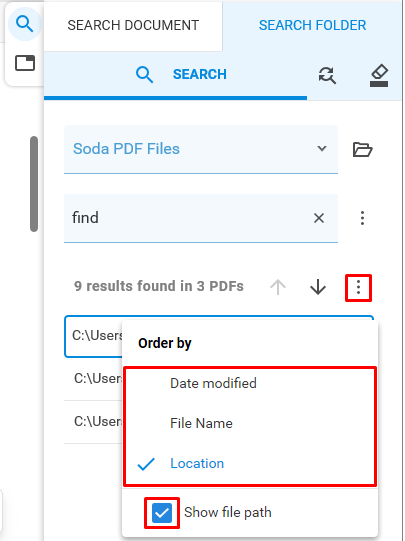Click the magnifier search icon in left sidebar
This screenshot has width=405, height=541.
[x=25, y=24]
